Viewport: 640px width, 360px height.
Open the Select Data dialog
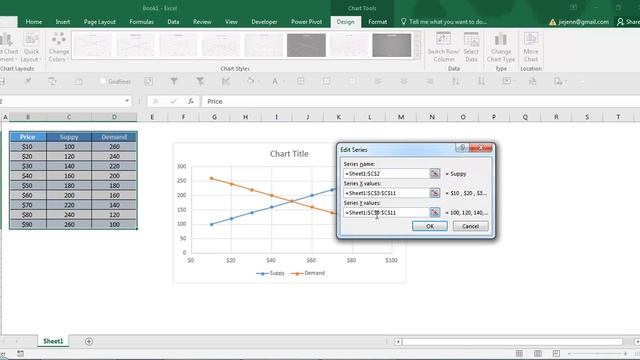(471, 48)
